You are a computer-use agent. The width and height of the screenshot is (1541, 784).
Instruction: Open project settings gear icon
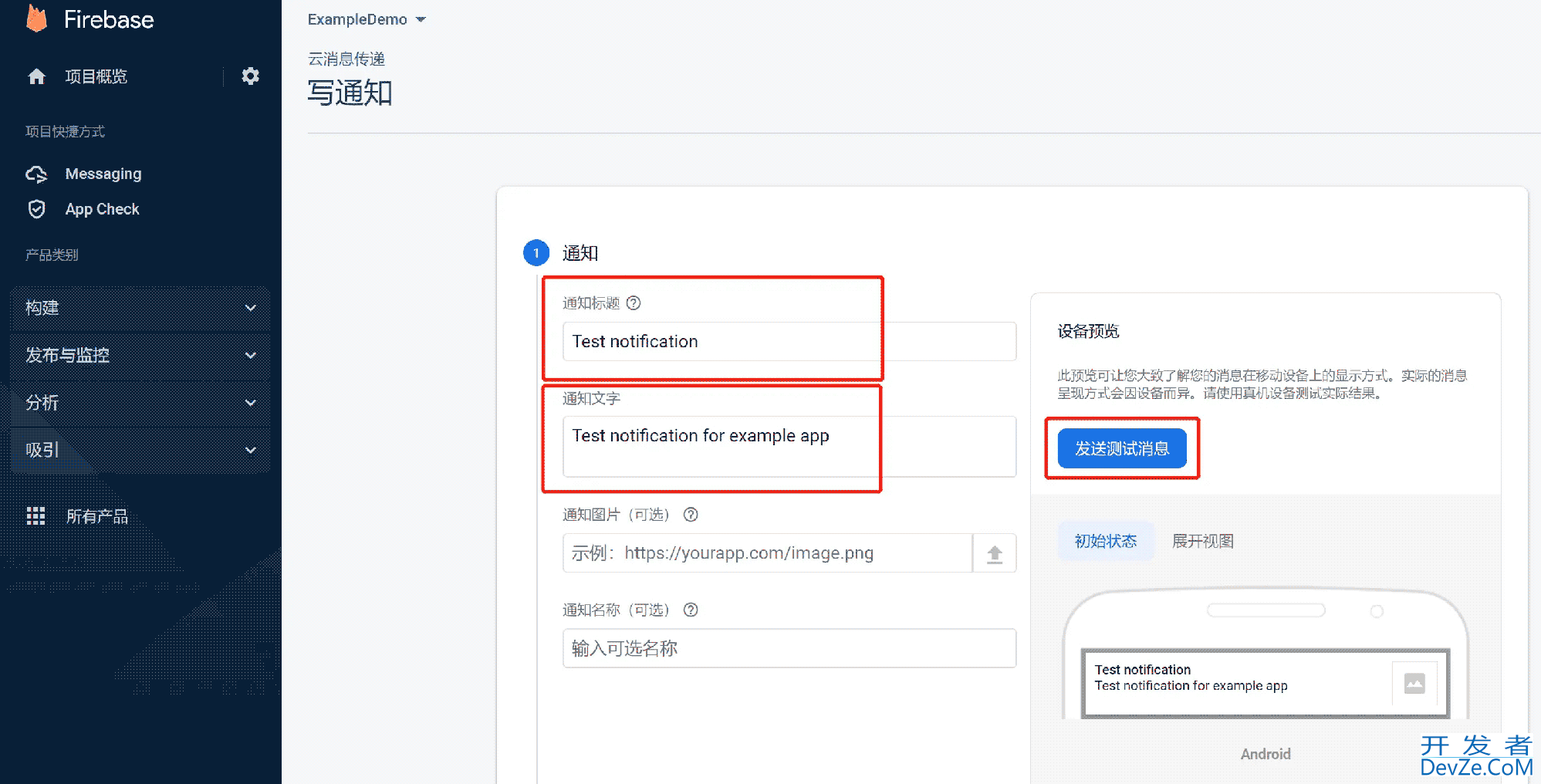tap(250, 76)
